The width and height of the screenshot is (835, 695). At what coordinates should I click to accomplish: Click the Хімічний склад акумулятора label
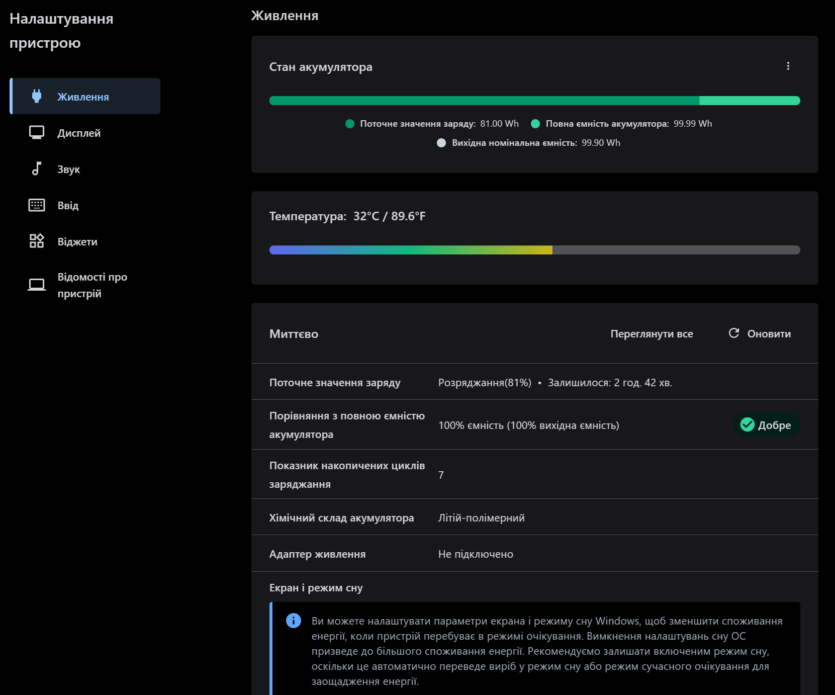[x=341, y=518]
